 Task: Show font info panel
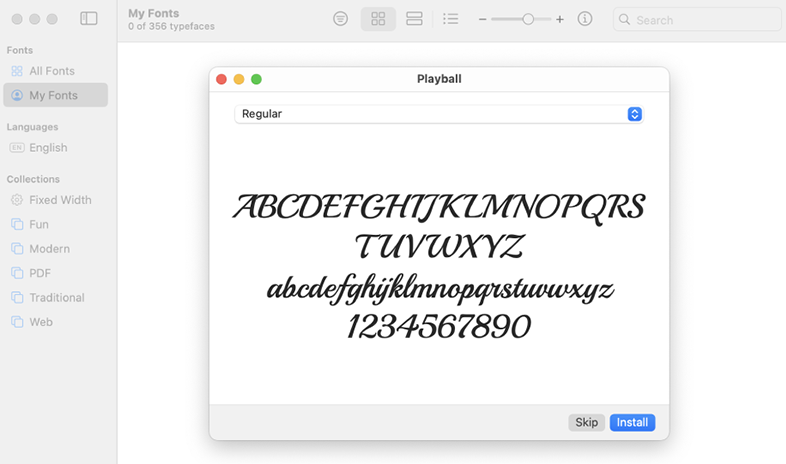point(584,19)
